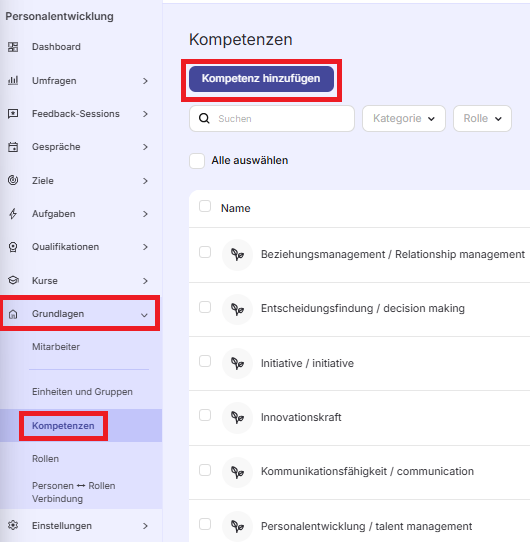This screenshot has width=530, height=542.
Task: Select the Beziehungsmanagement row checkbox
Action: click(x=205, y=252)
